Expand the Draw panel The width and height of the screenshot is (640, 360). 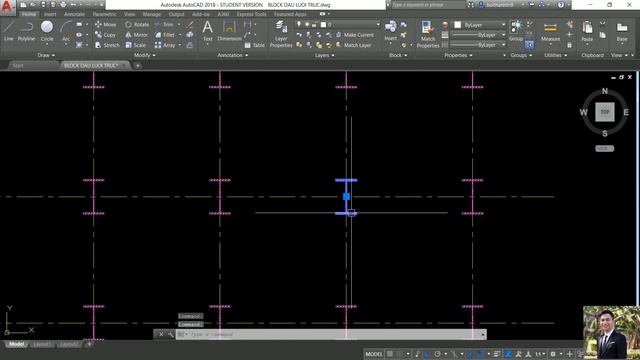(x=46, y=55)
